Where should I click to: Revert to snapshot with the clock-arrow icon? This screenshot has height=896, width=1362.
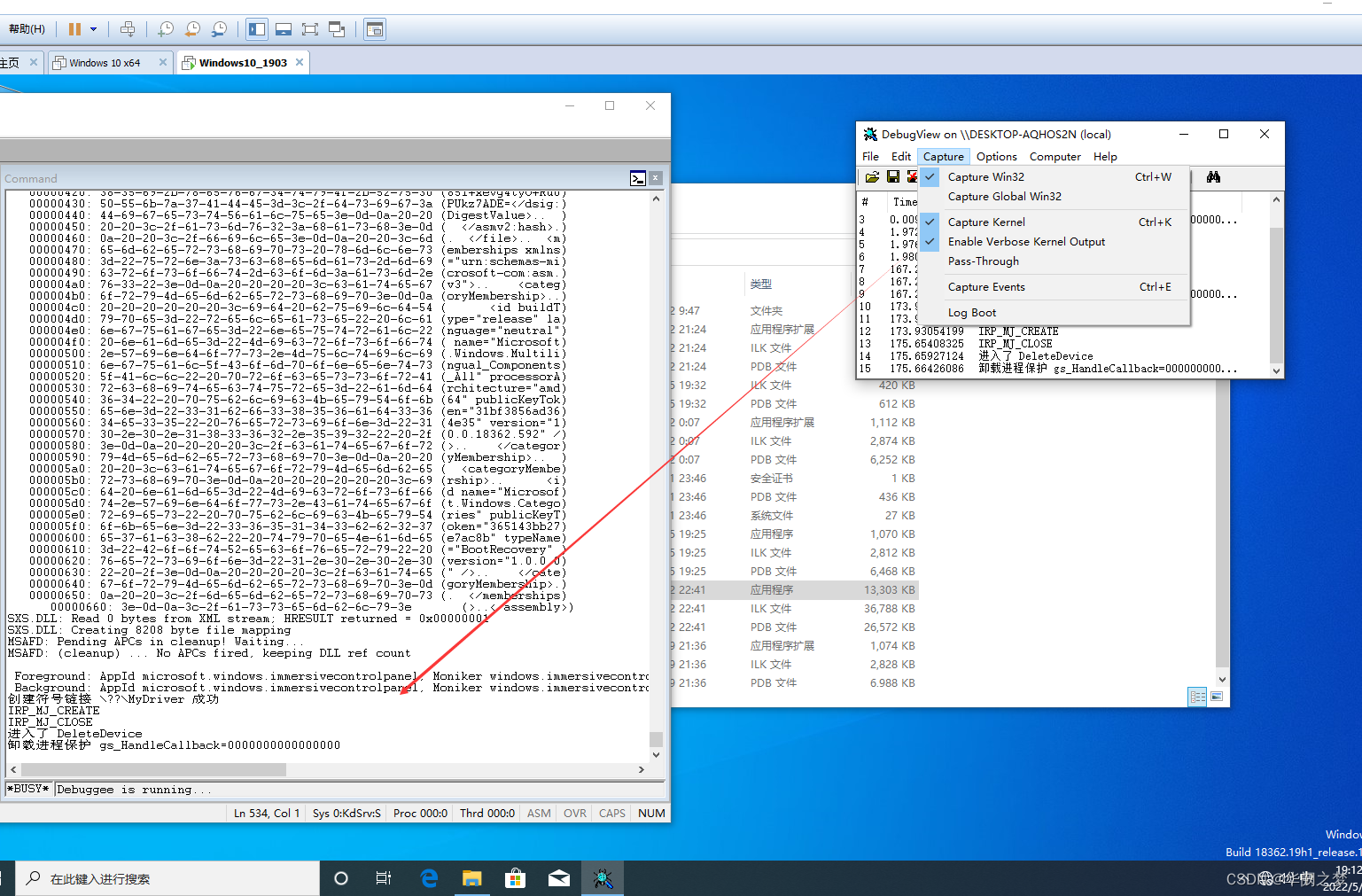coord(192,29)
